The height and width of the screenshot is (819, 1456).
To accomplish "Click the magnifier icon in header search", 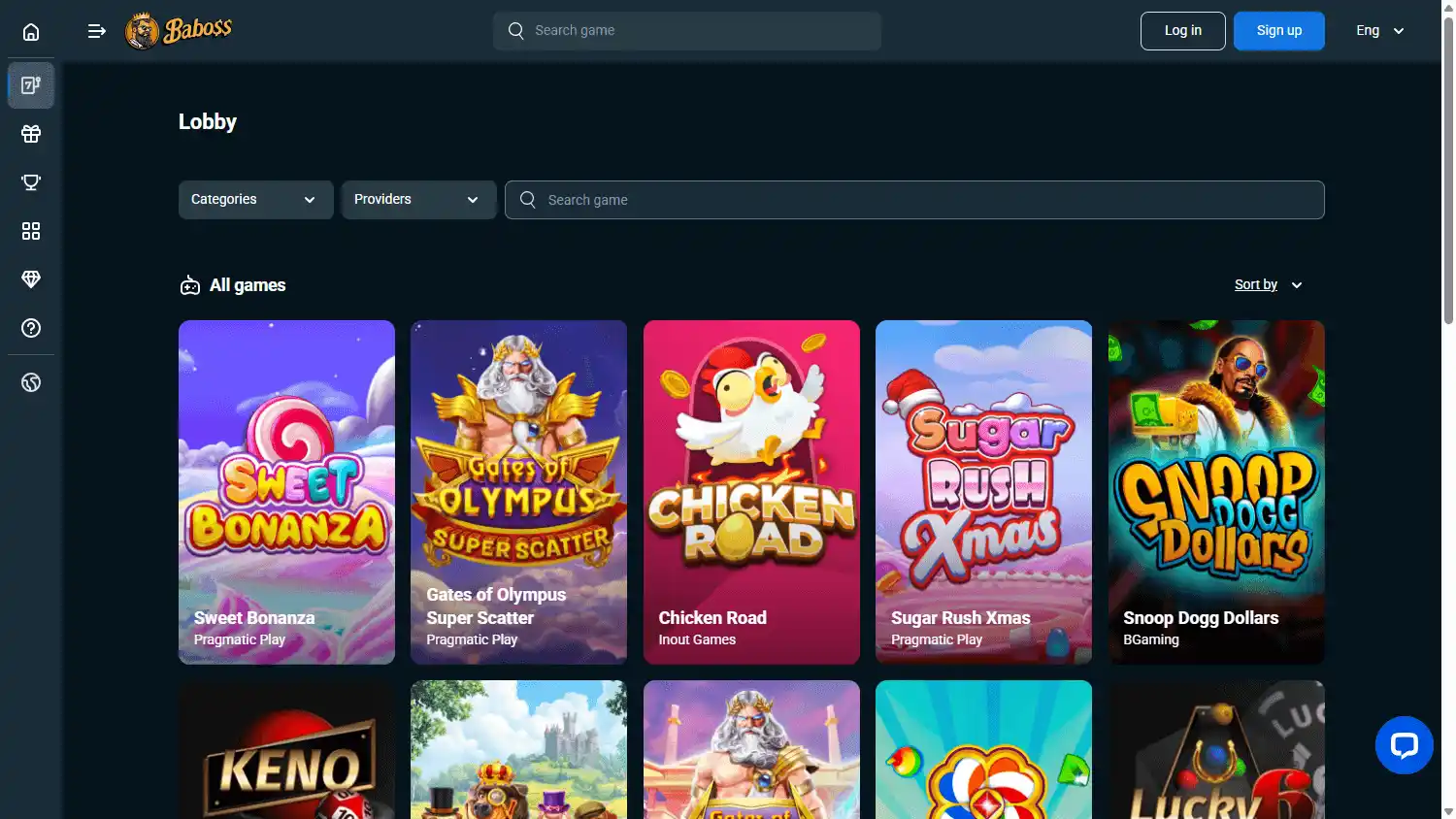I will (x=516, y=31).
